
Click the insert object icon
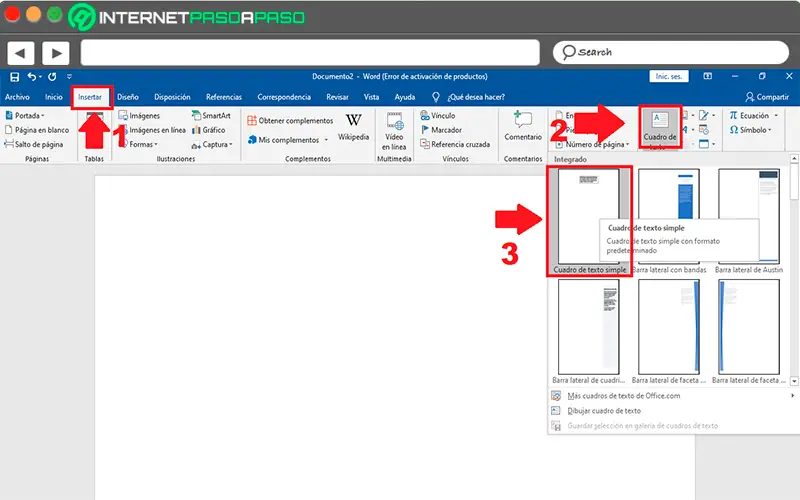(x=704, y=144)
